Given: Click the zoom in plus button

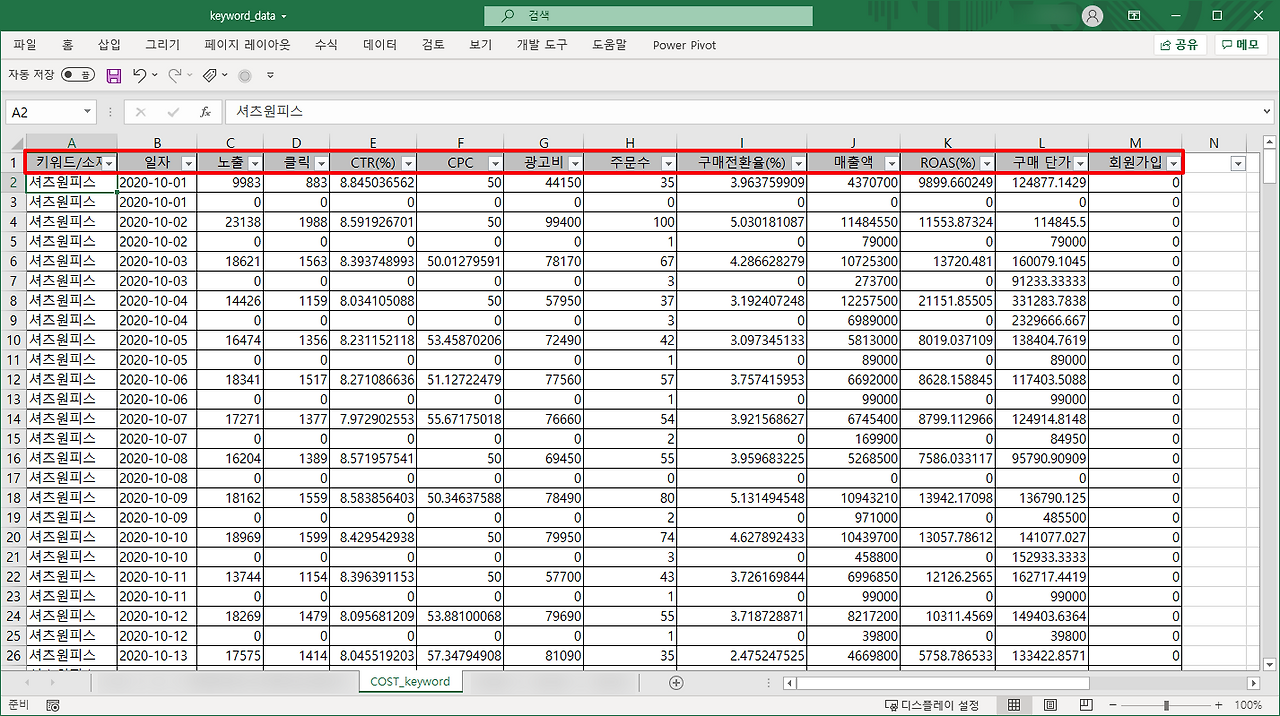Looking at the screenshot, I should (x=1220, y=705).
